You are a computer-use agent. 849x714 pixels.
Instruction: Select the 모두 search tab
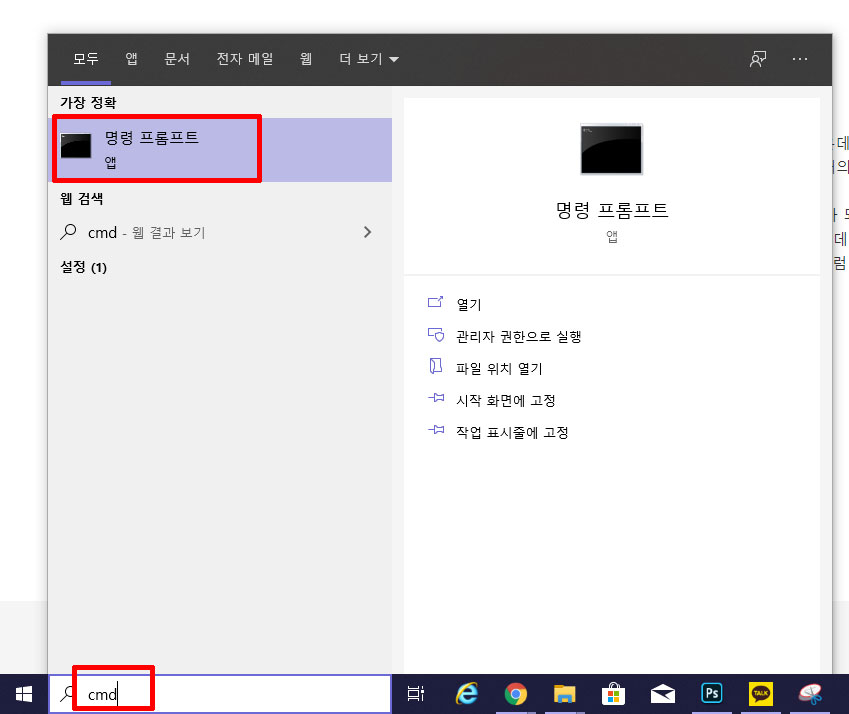[x=86, y=58]
